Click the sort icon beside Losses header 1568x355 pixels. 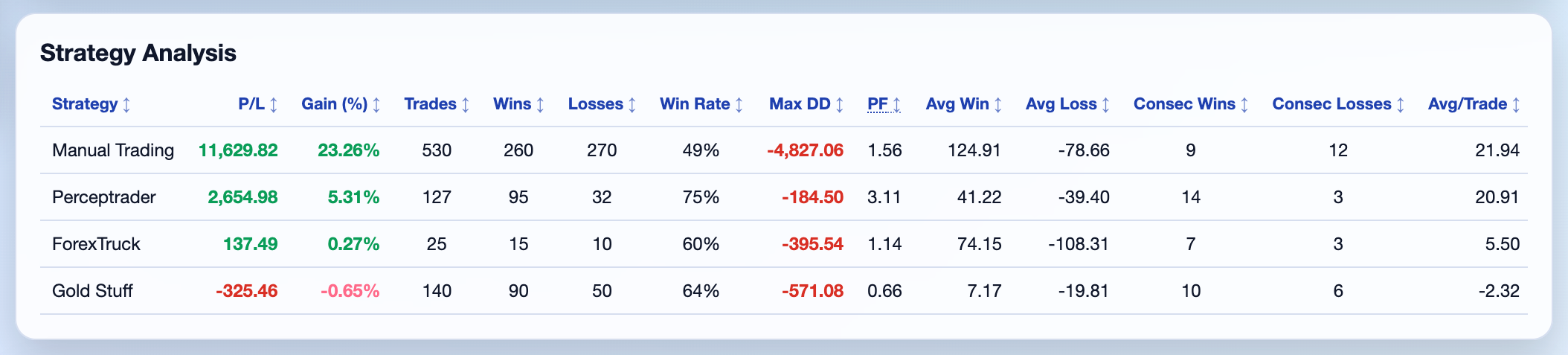click(x=632, y=105)
